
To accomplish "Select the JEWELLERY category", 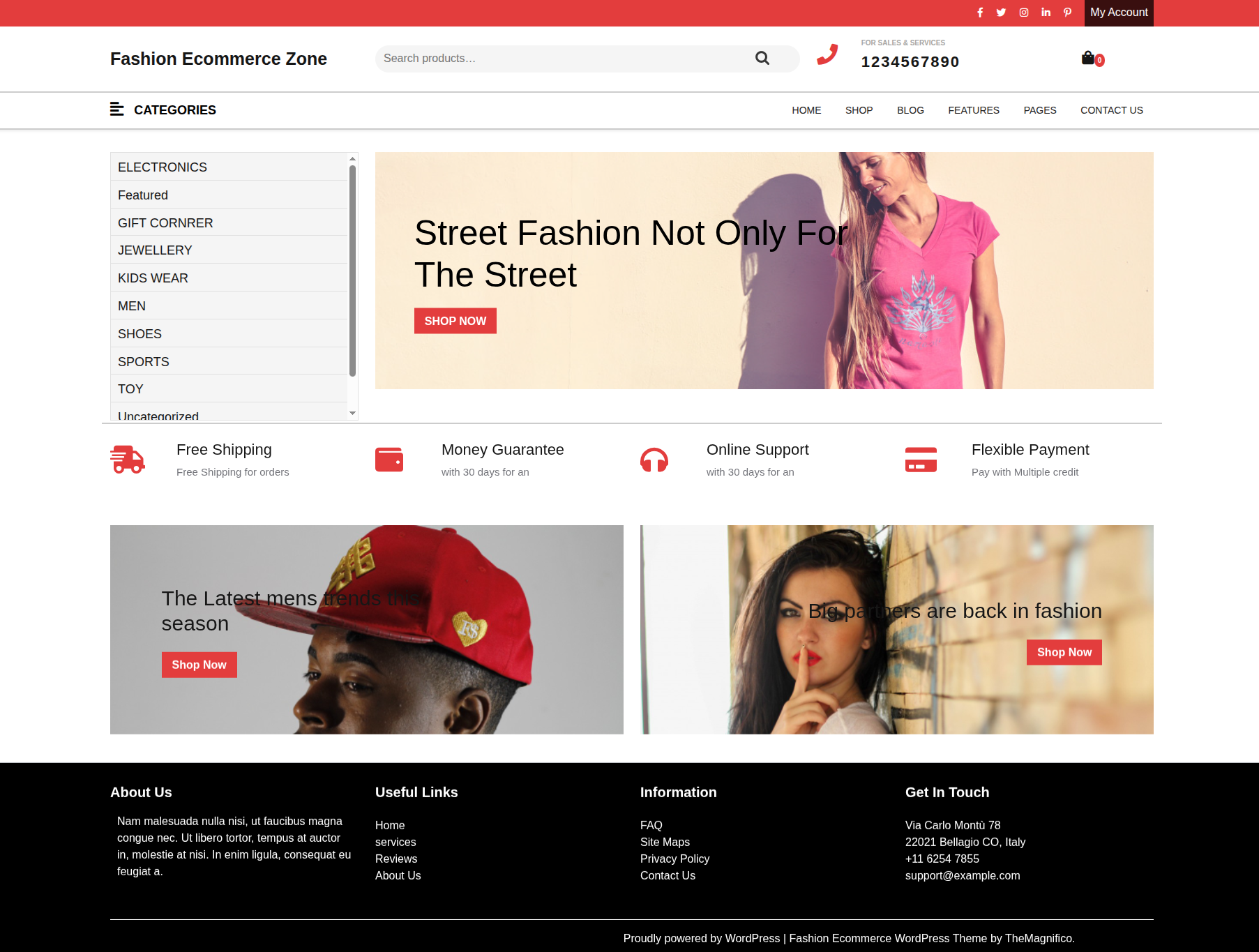I will tap(155, 250).
